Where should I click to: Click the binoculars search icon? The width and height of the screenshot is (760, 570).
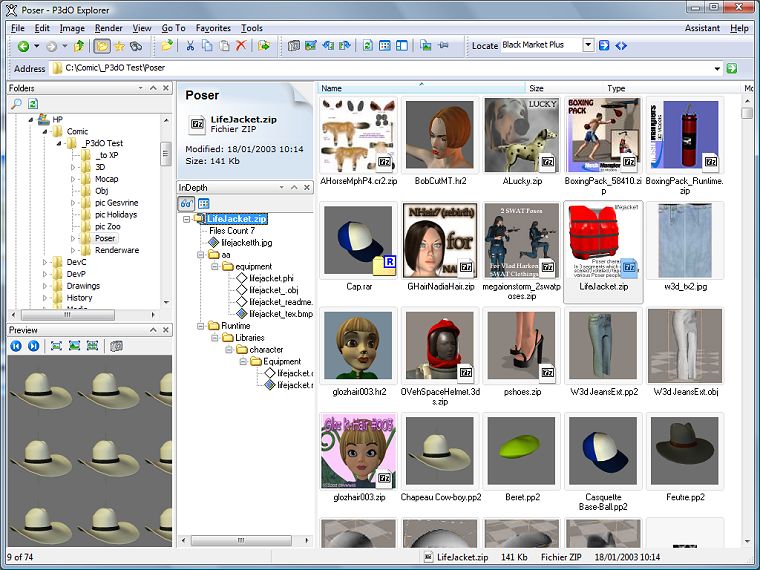coord(136,46)
